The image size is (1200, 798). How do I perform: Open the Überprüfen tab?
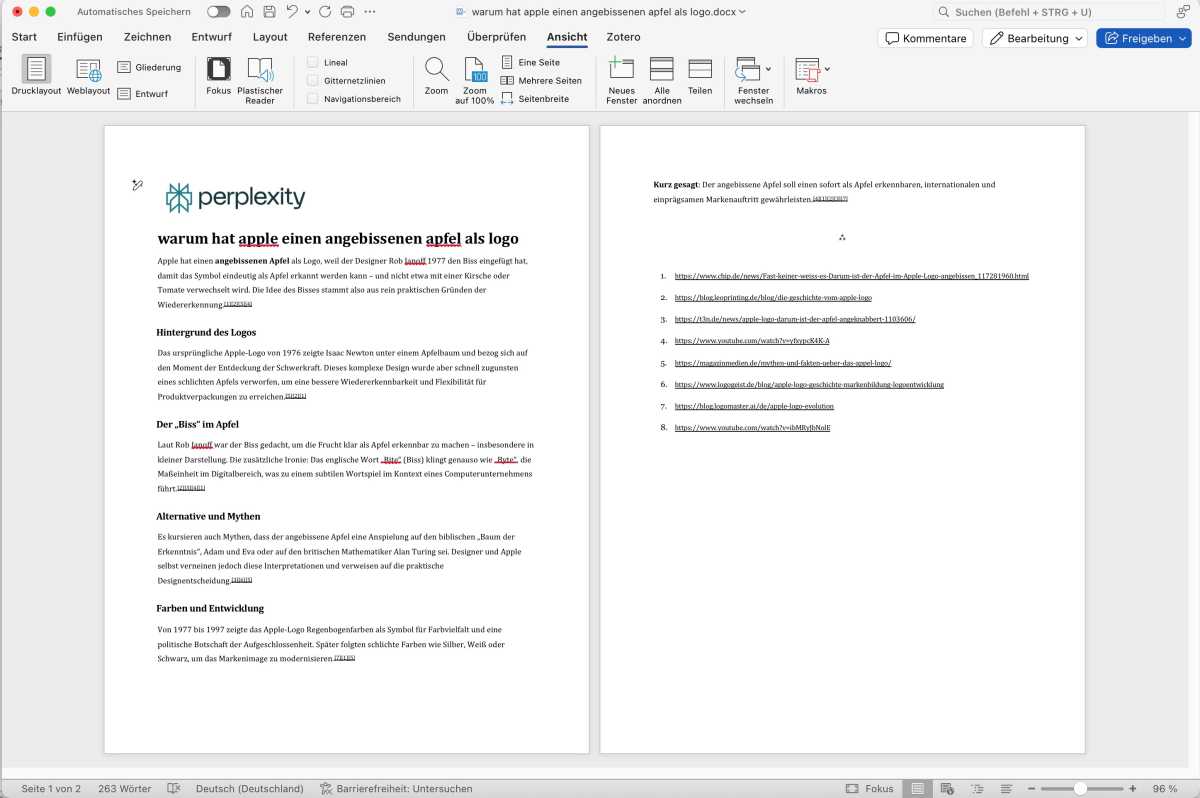(x=496, y=37)
